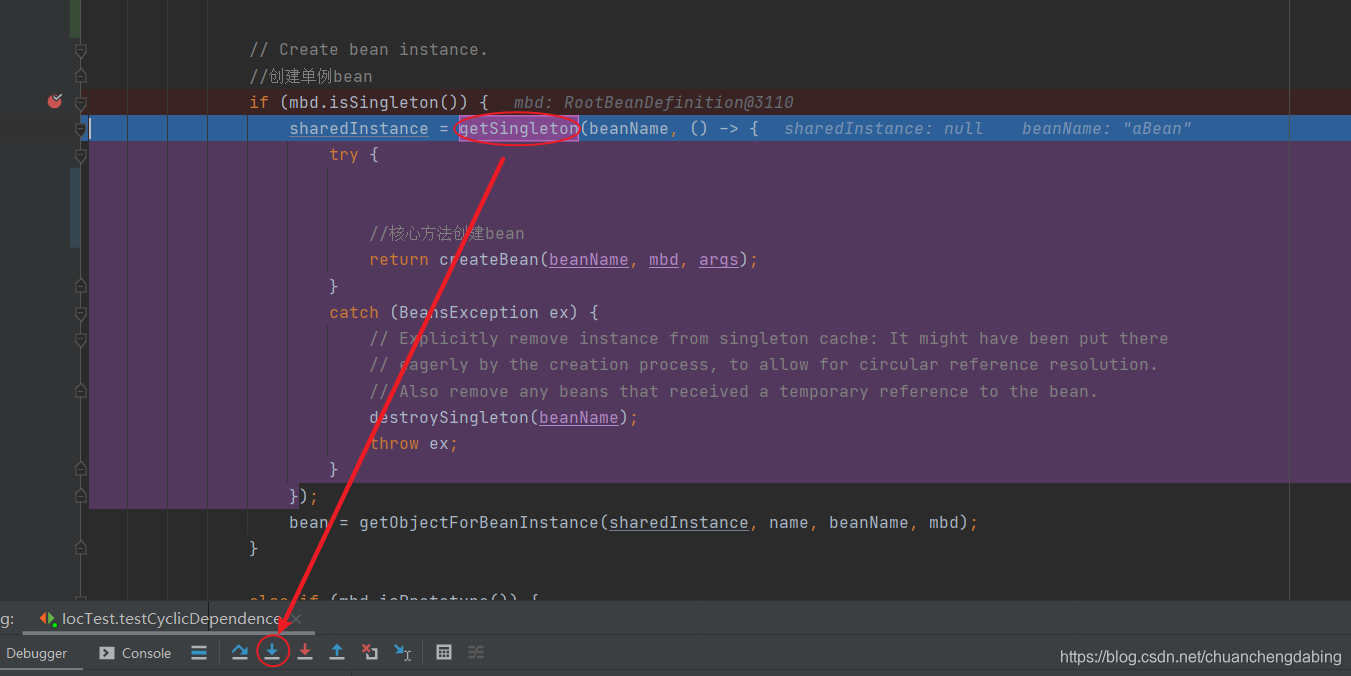The width and height of the screenshot is (1351, 676).
Task: Switch to the Console tab
Action: pos(135,653)
